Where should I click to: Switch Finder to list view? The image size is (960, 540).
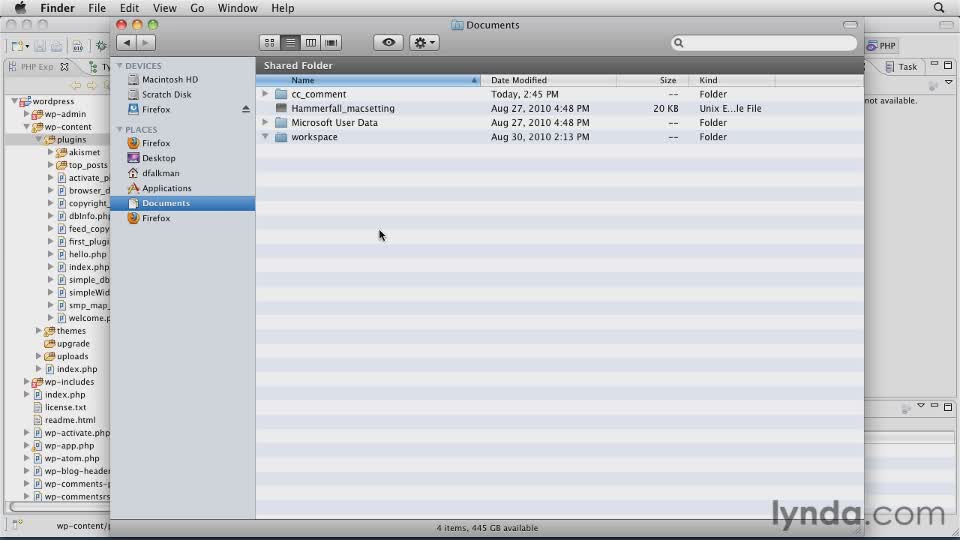(x=290, y=43)
